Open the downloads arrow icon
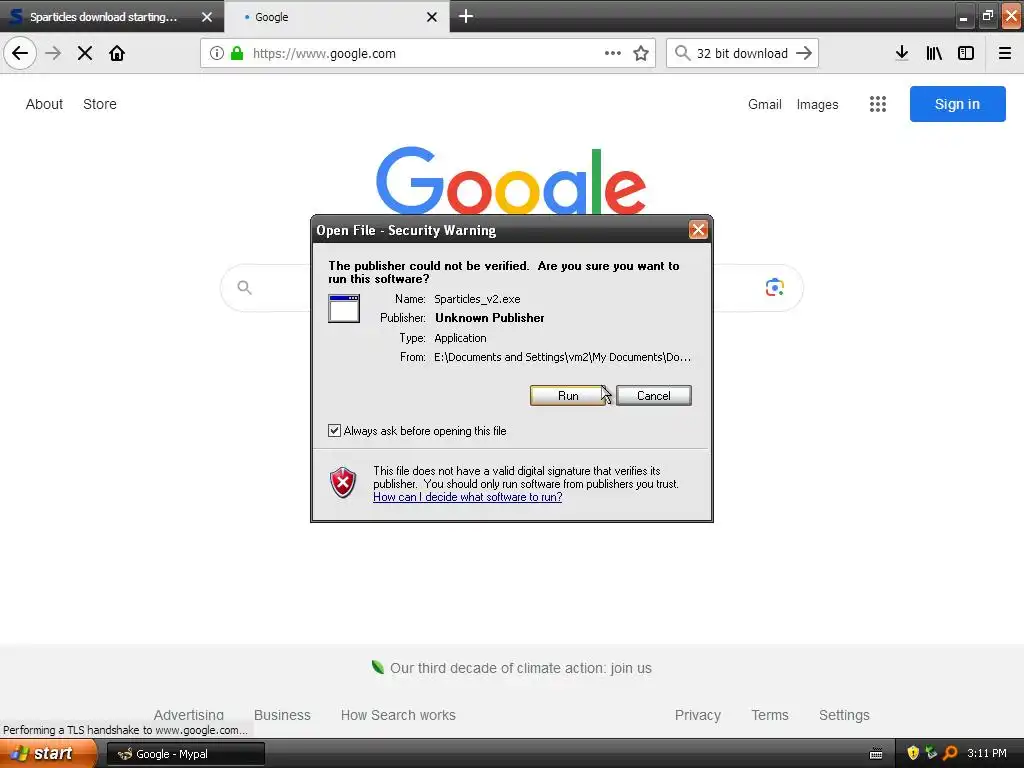The width and height of the screenshot is (1024, 768). 902,54
